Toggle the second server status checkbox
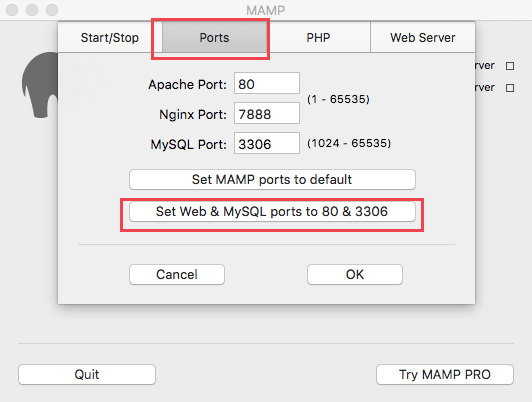The width and height of the screenshot is (532, 402). (510, 88)
